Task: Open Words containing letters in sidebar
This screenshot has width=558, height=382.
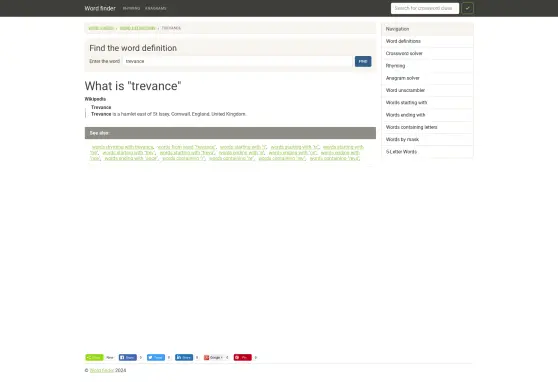Action: (x=427, y=127)
